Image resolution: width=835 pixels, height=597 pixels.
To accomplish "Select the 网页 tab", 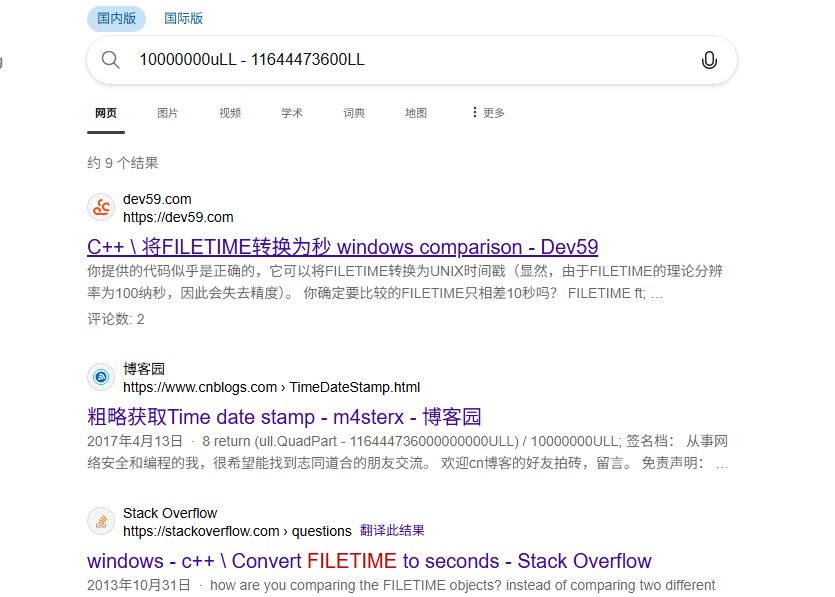I will [106, 113].
